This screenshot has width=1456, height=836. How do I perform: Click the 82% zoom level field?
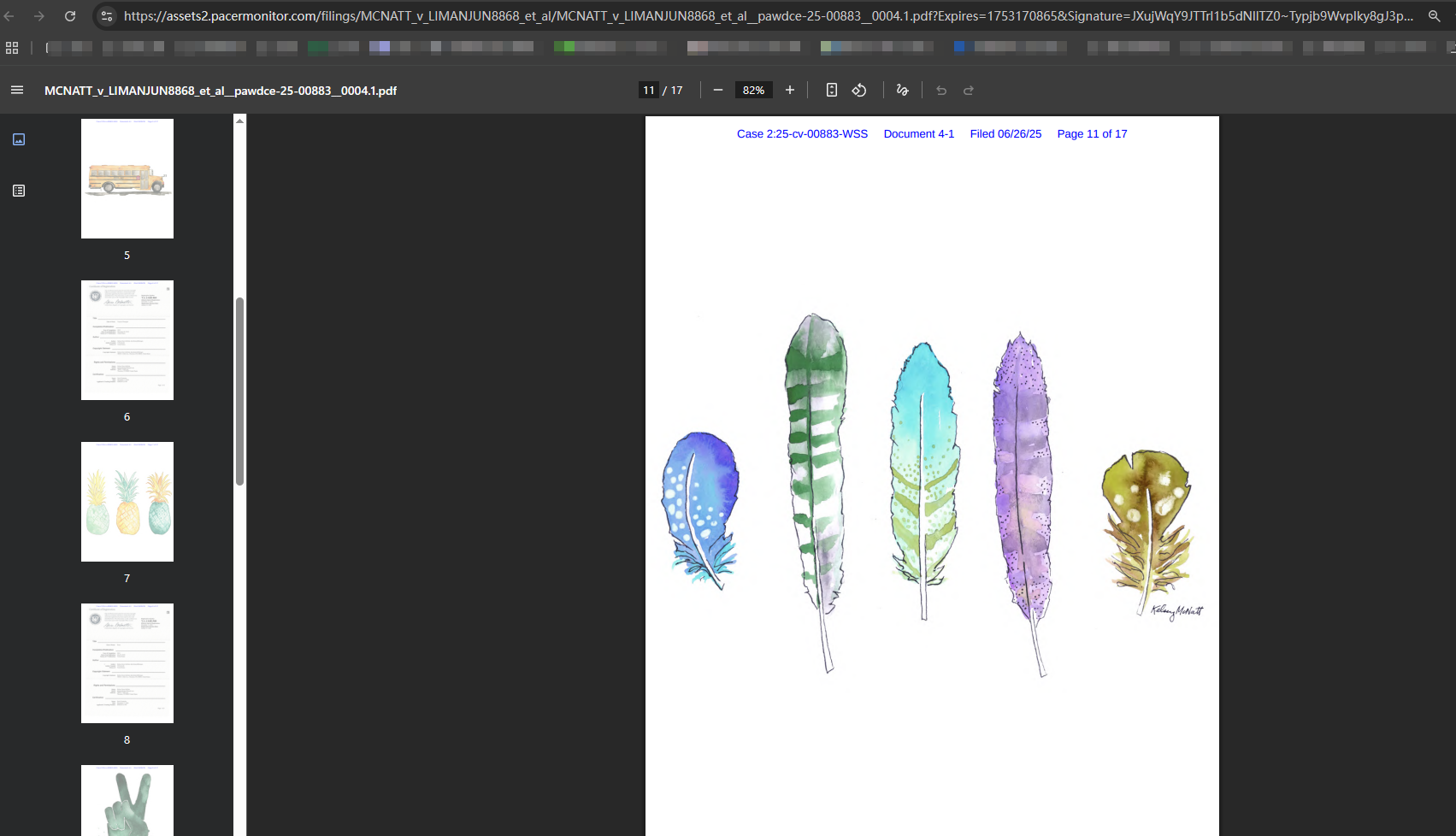[x=753, y=91]
